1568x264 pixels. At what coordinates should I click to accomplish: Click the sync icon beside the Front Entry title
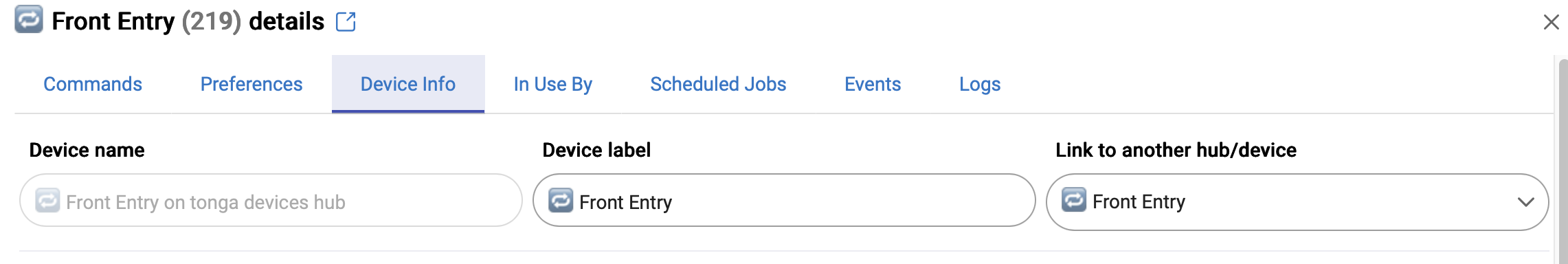pyautogui.click(x=29, y=19)
